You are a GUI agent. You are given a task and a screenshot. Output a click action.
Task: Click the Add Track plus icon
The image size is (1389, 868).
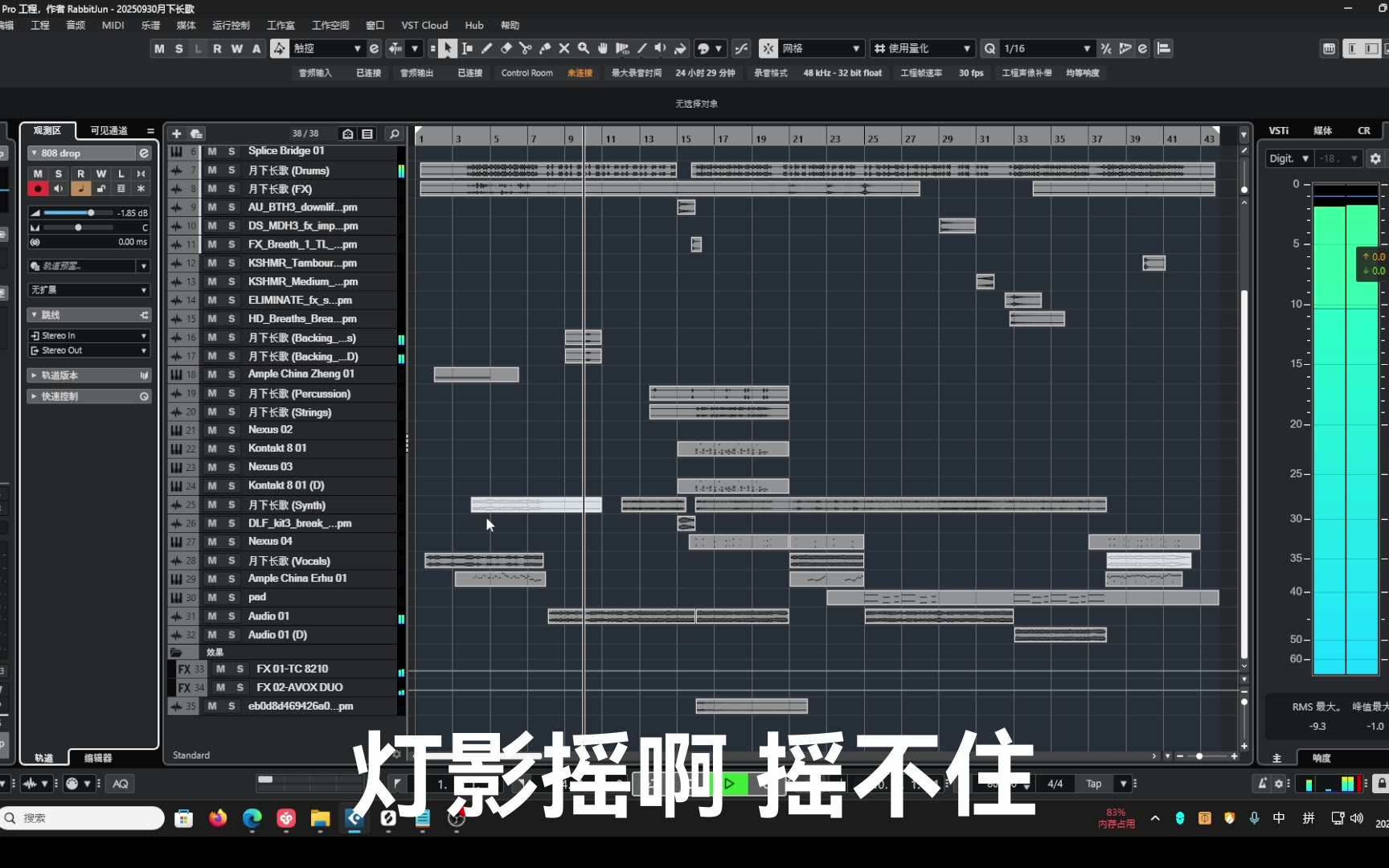coord(177,133)
